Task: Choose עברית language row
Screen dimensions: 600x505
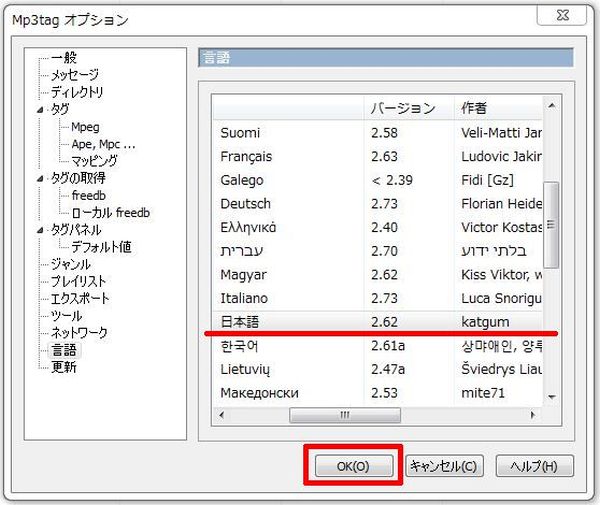Action: click(377, 251)
